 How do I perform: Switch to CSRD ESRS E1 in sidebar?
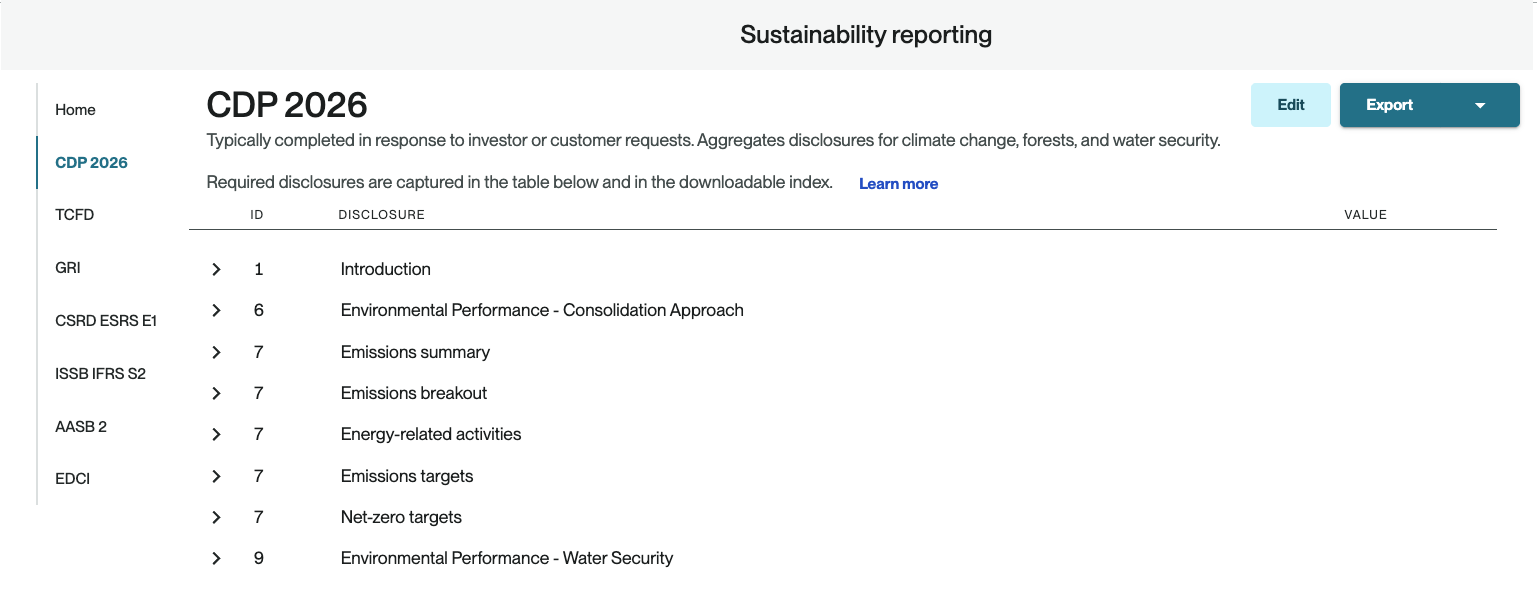(106, 321)
